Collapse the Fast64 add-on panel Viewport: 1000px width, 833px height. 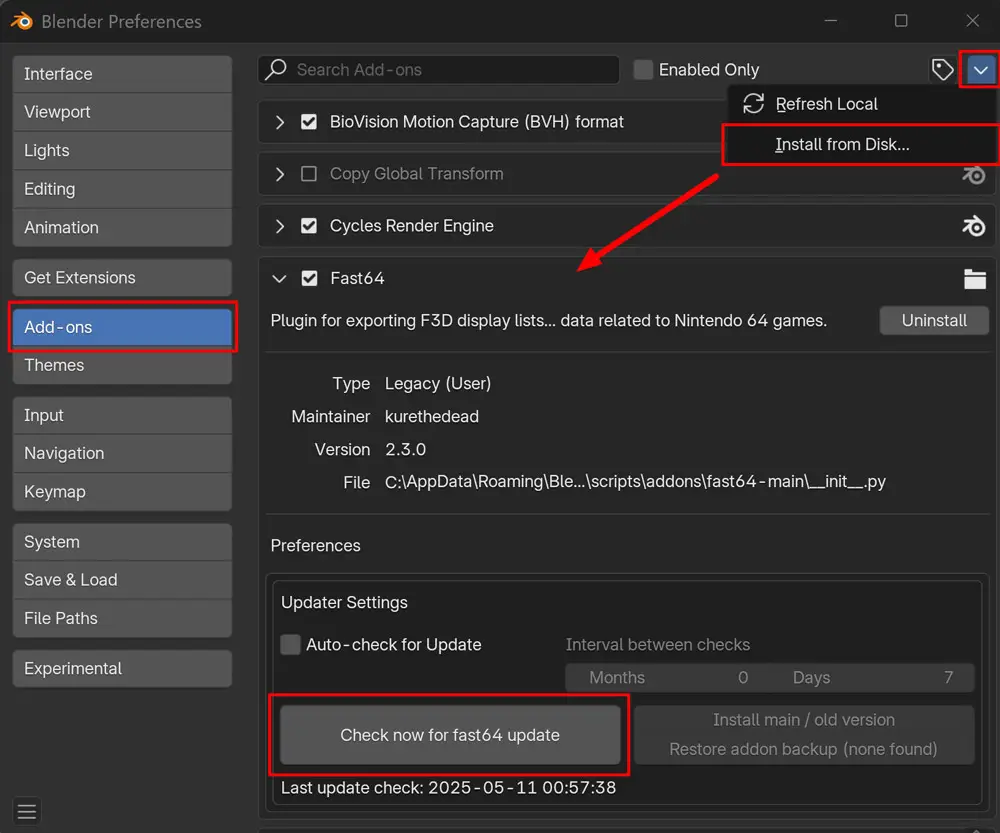tap(279, 279)
